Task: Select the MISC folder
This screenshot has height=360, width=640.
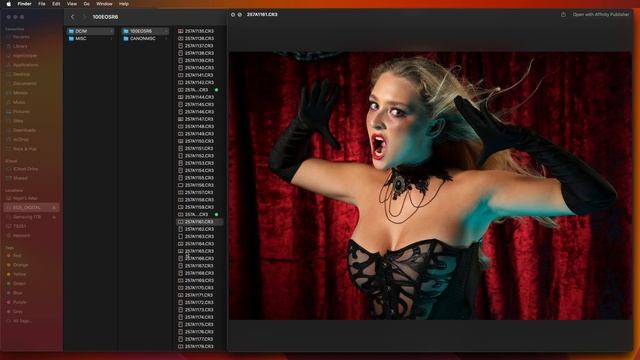Action: [x=91, y=38]
